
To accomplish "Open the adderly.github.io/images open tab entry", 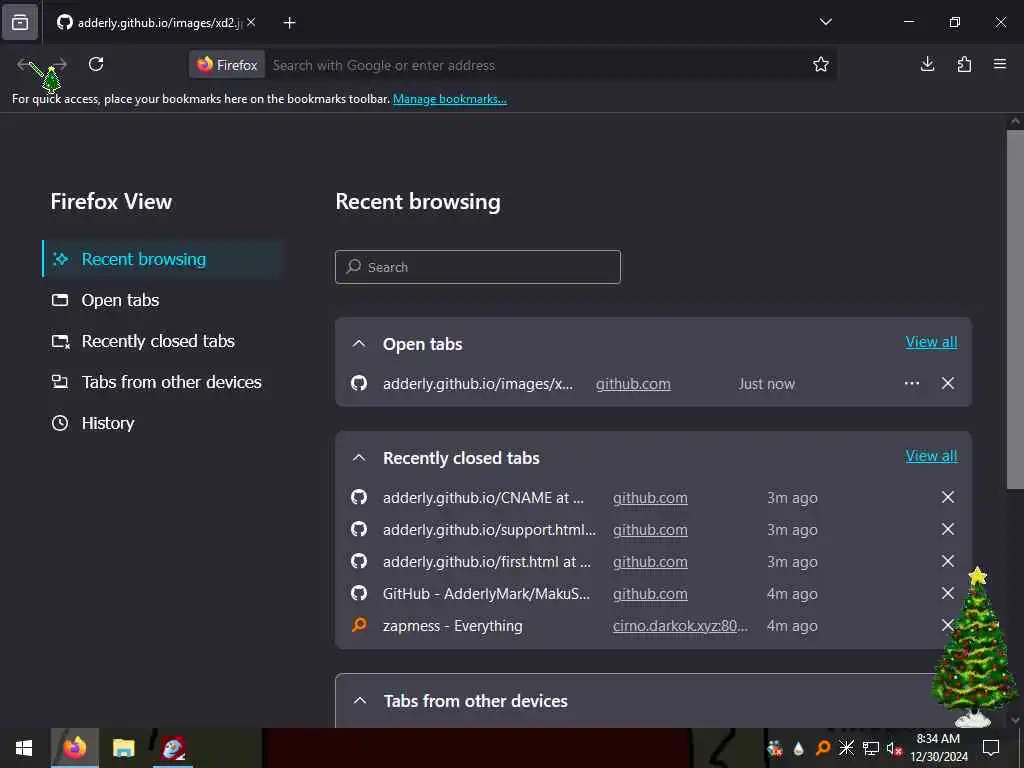I will tap(477, 384).
